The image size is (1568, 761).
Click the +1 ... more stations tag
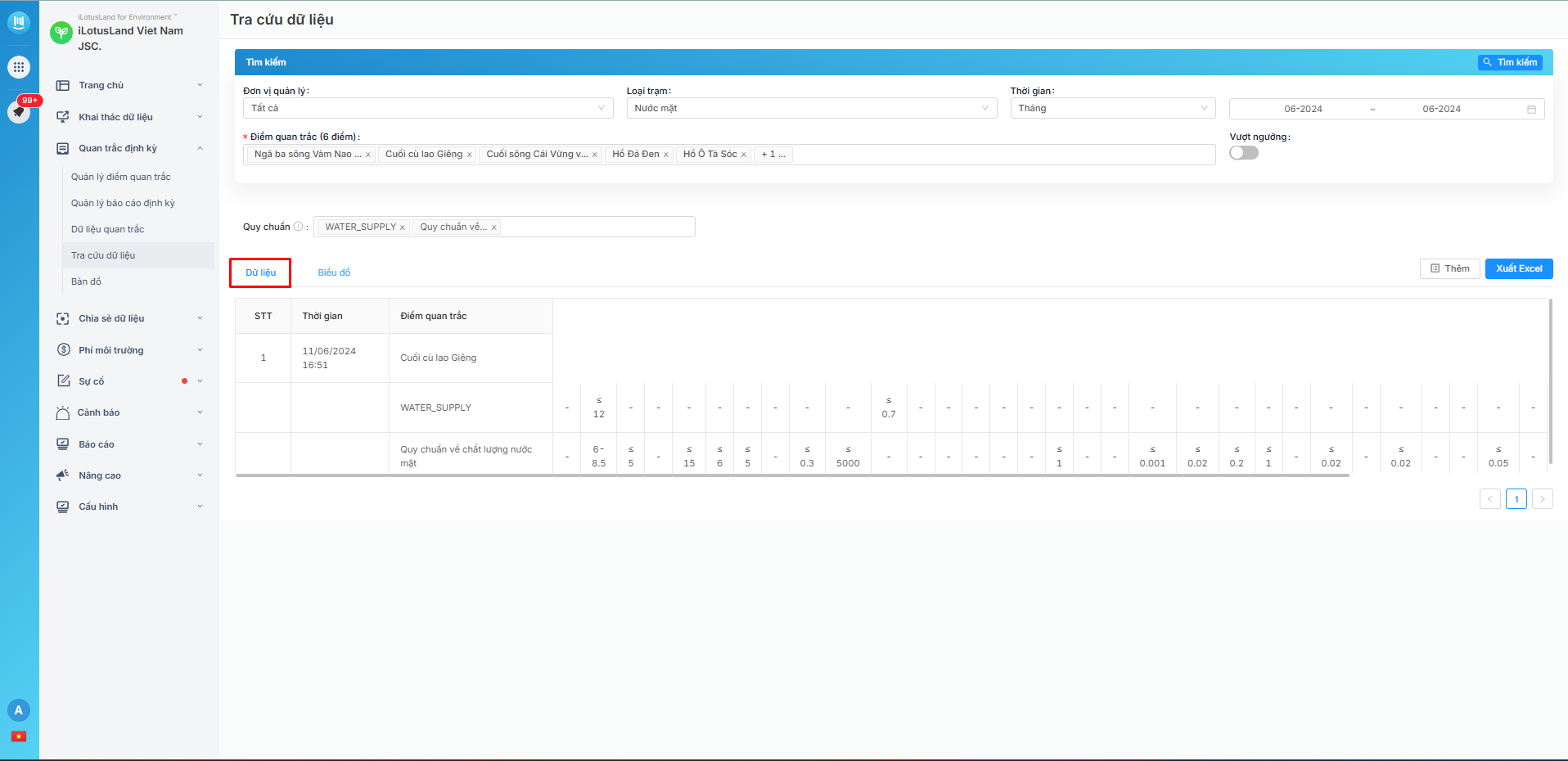[773, 154]
